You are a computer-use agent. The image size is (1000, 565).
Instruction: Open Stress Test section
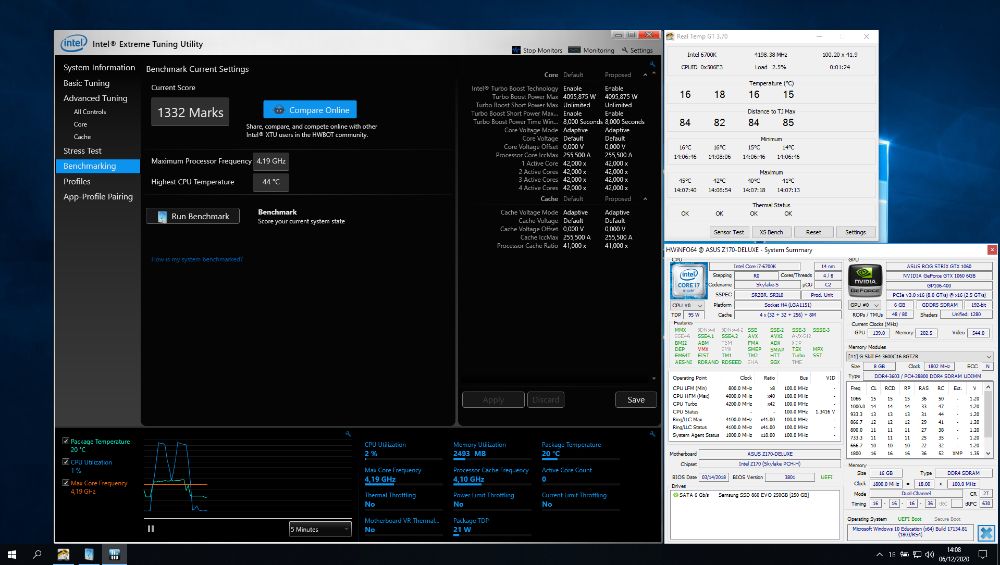[82, 151]
